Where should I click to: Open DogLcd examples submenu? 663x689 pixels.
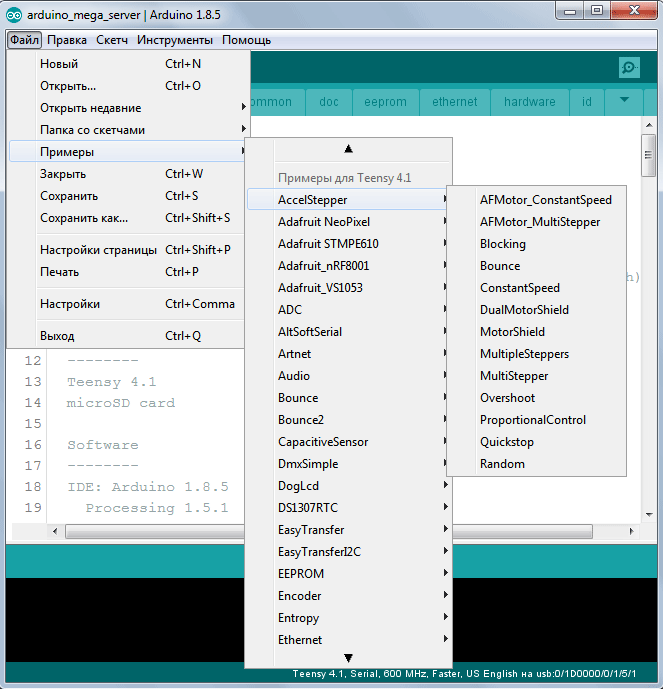(348, 486)
